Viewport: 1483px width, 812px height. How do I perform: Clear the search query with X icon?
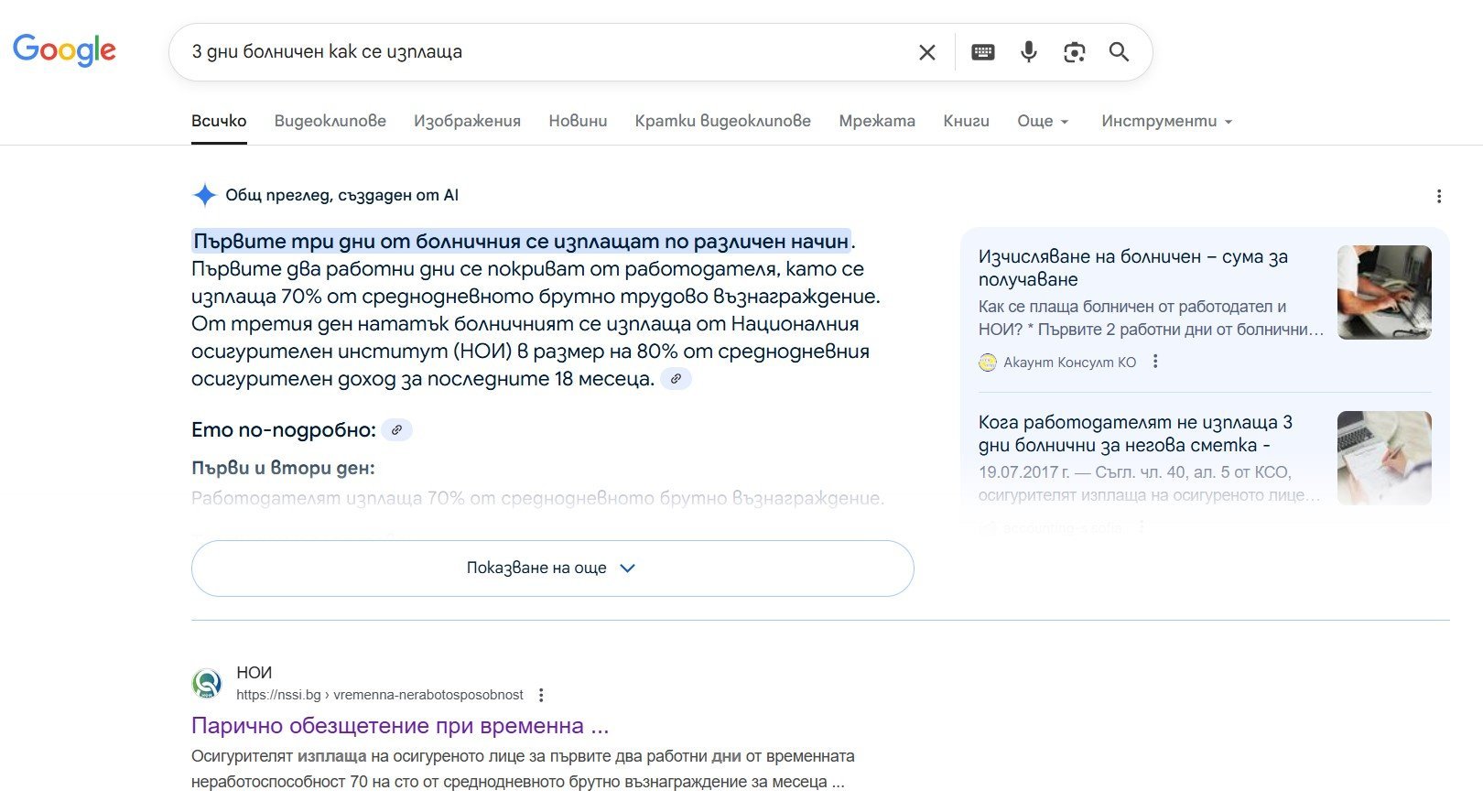click(926, 52)
